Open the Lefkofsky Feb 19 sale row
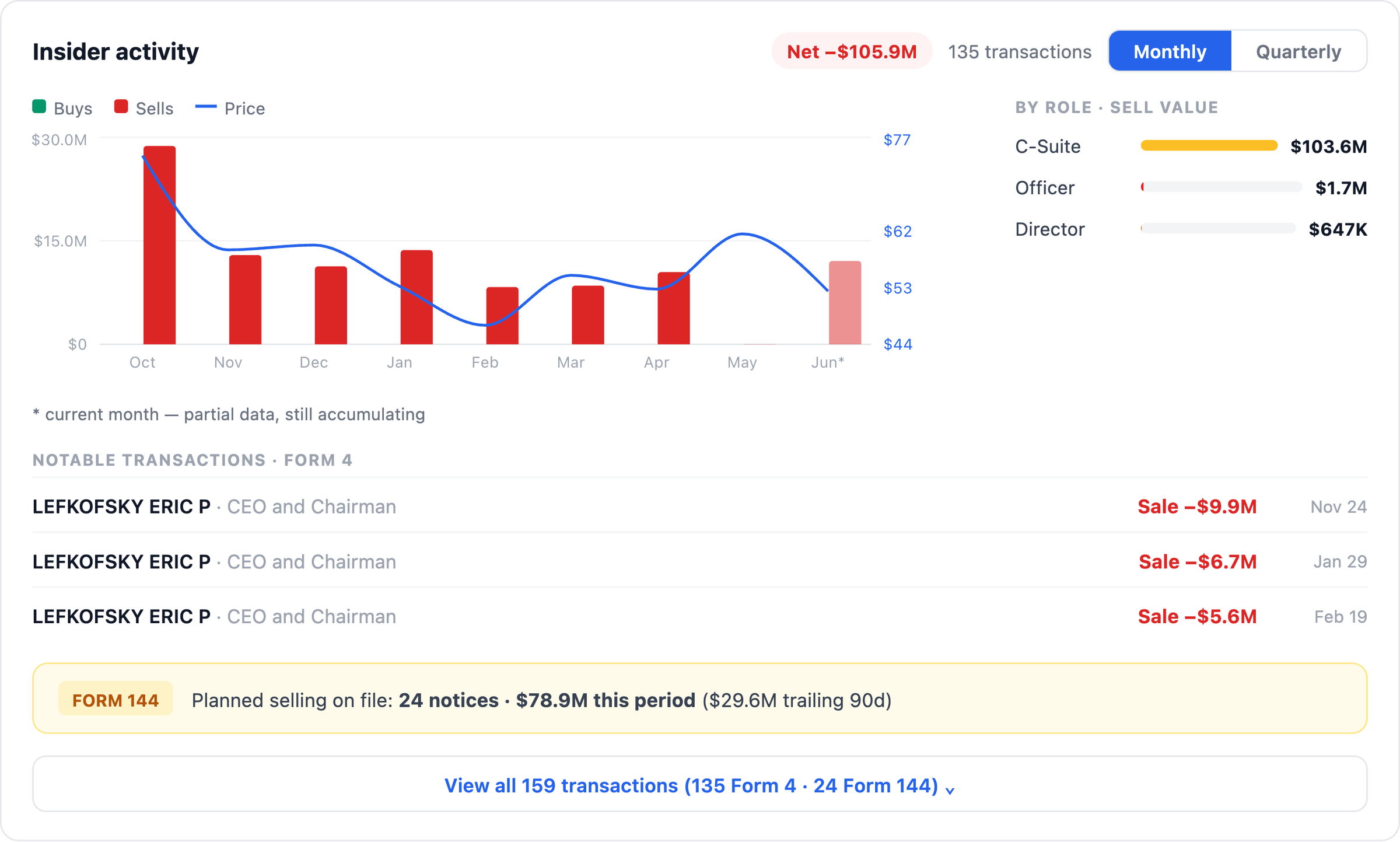This screenshot has width=1400, height=842. click(x=699, y=616)
